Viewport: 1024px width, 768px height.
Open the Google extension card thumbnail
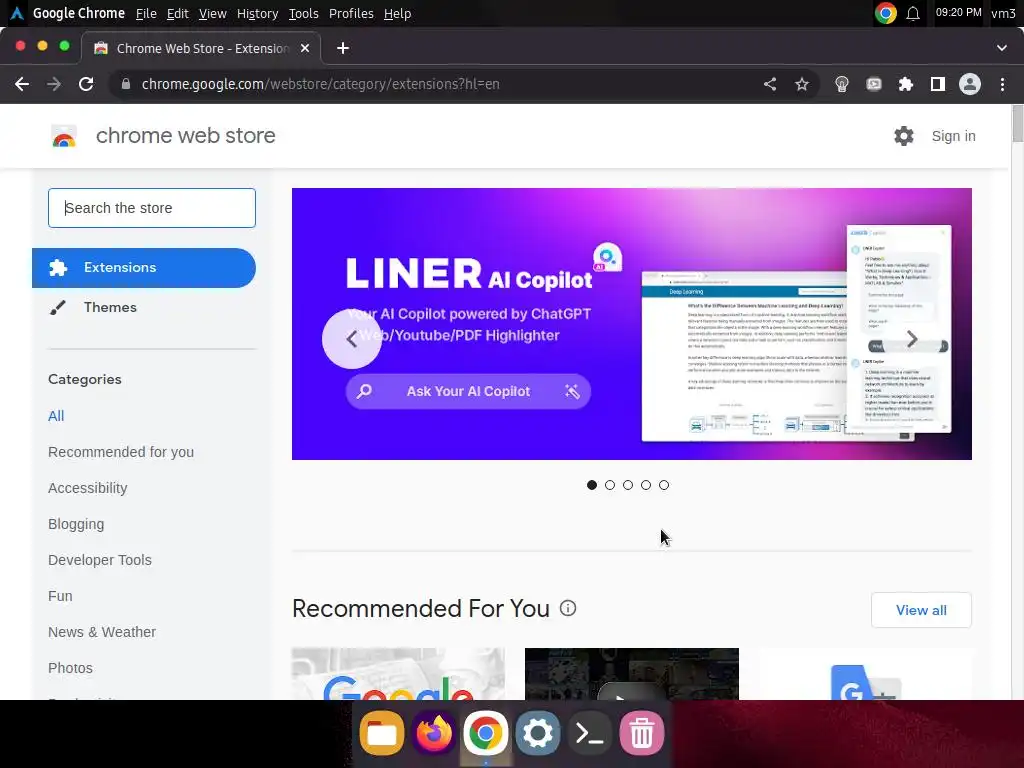[x=398, y=673]
